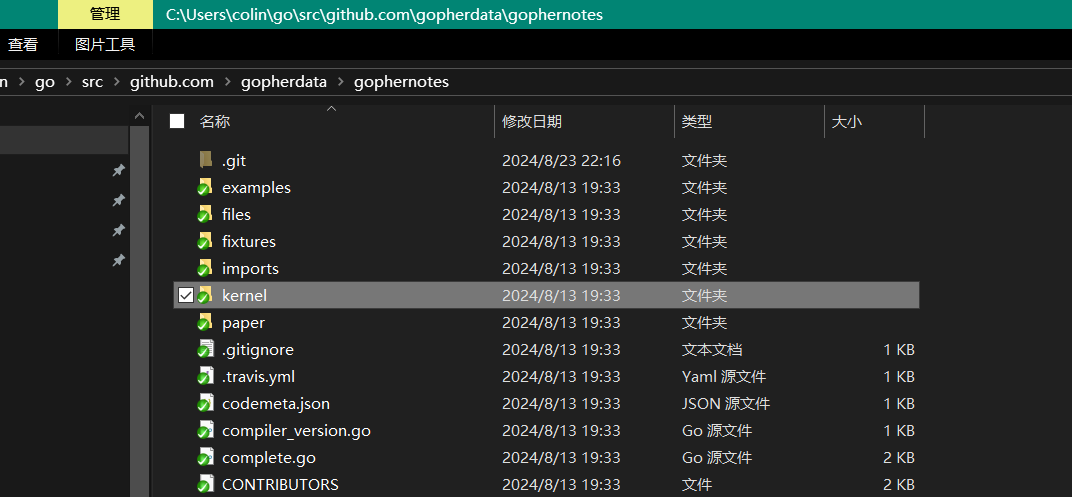Sort files by 修改日期 column
This screenshot has height=497, width=1072.
pos(532,121)
